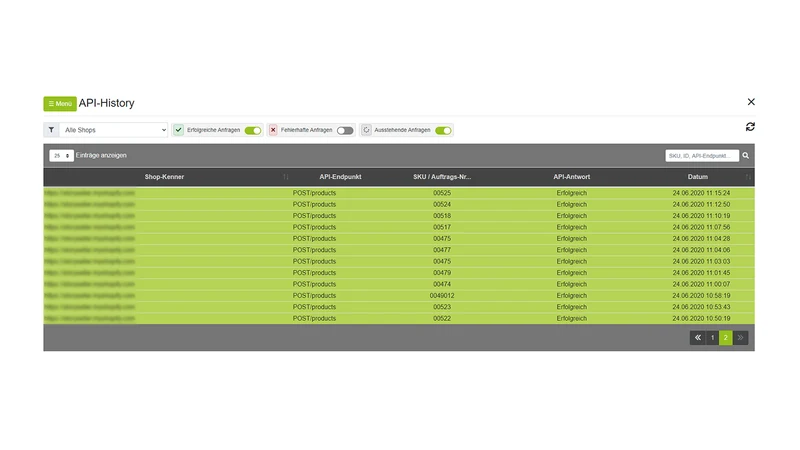Go to last page with double-right arrows
800x450 pixels.
pos(740,338)
